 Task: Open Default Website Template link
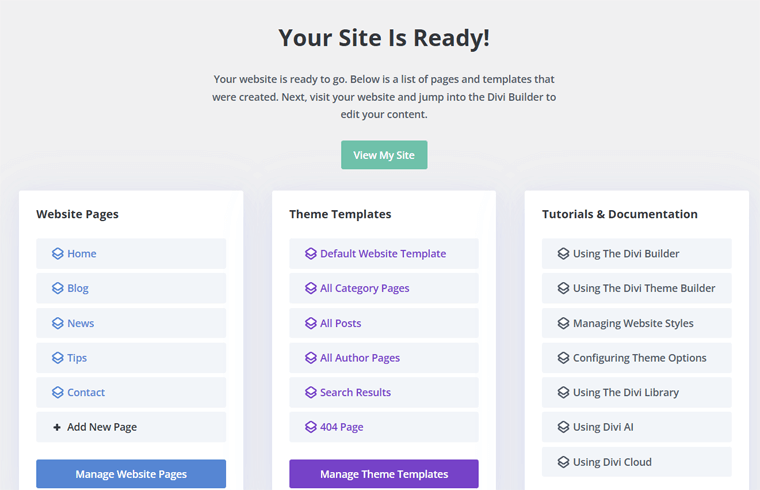[384, 253]
